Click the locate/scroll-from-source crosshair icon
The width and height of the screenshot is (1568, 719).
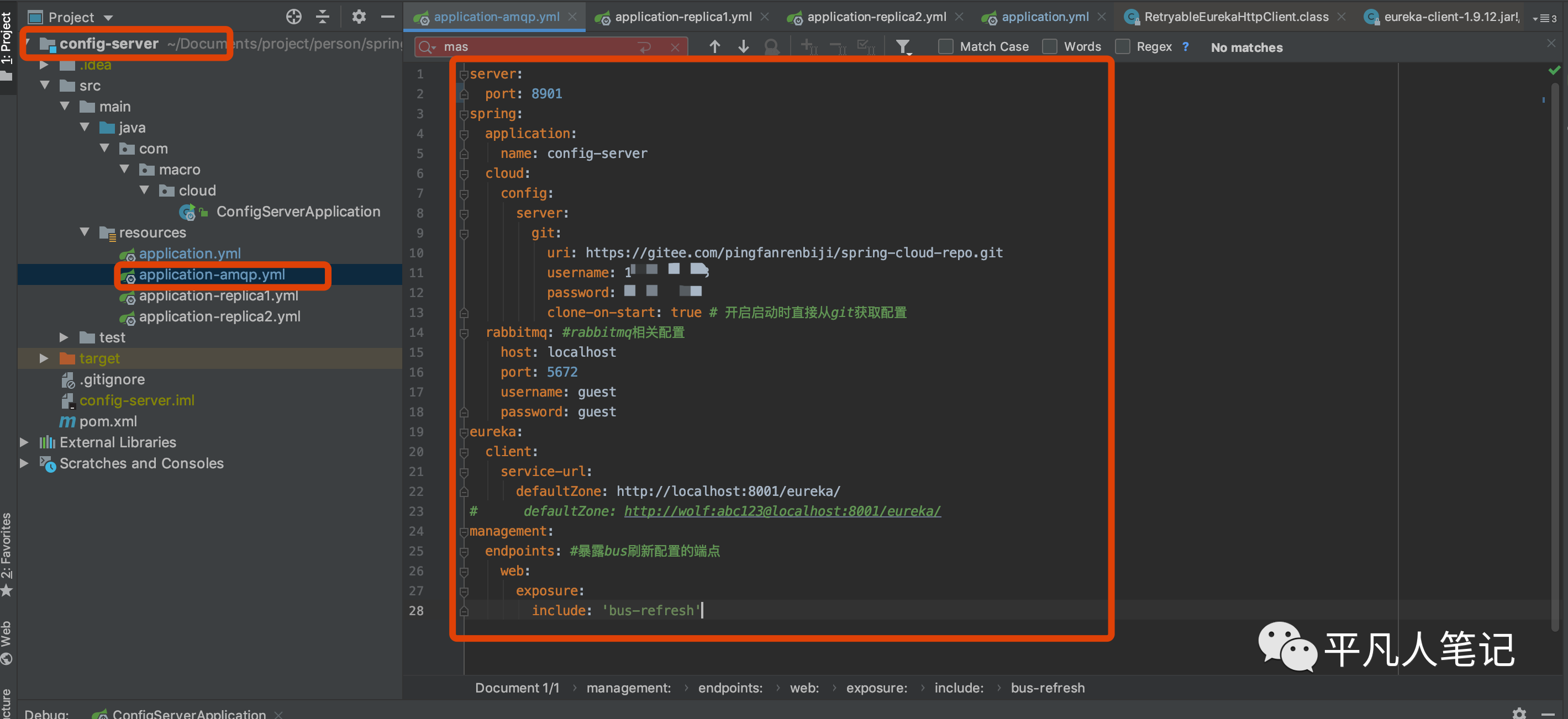293,17
